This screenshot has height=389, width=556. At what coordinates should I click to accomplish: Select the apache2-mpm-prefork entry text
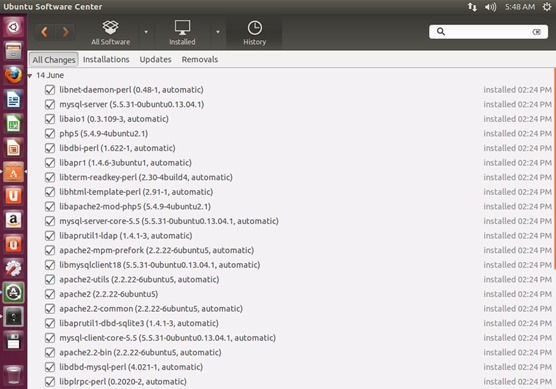click(156, 250)
